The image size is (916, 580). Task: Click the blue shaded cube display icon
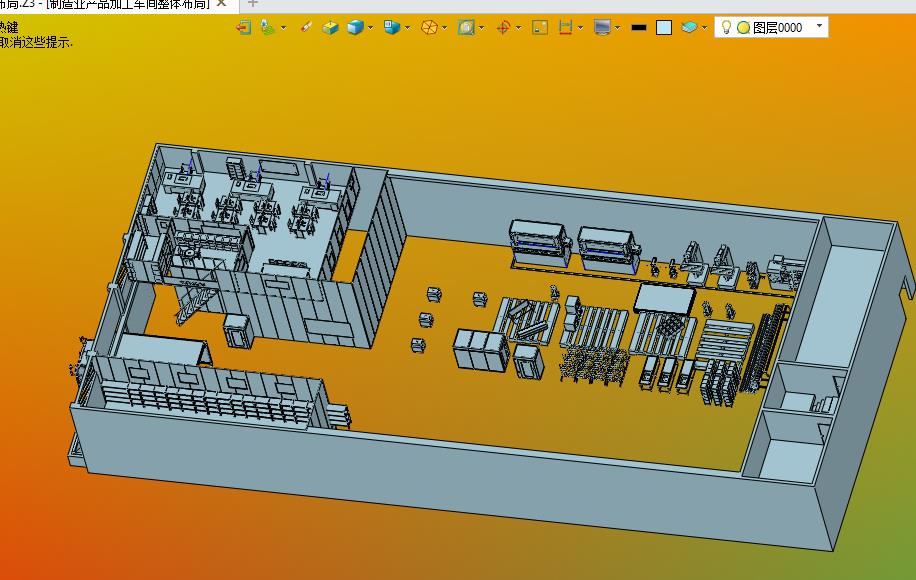pos(355,27)
